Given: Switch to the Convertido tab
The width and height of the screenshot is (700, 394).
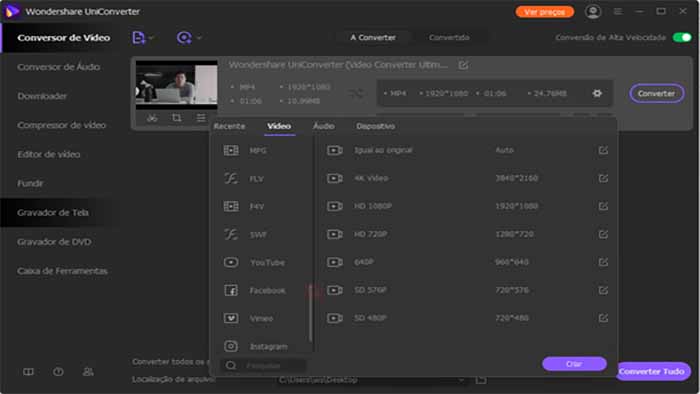Looking at the screenshot, I should tap(449, 37).
